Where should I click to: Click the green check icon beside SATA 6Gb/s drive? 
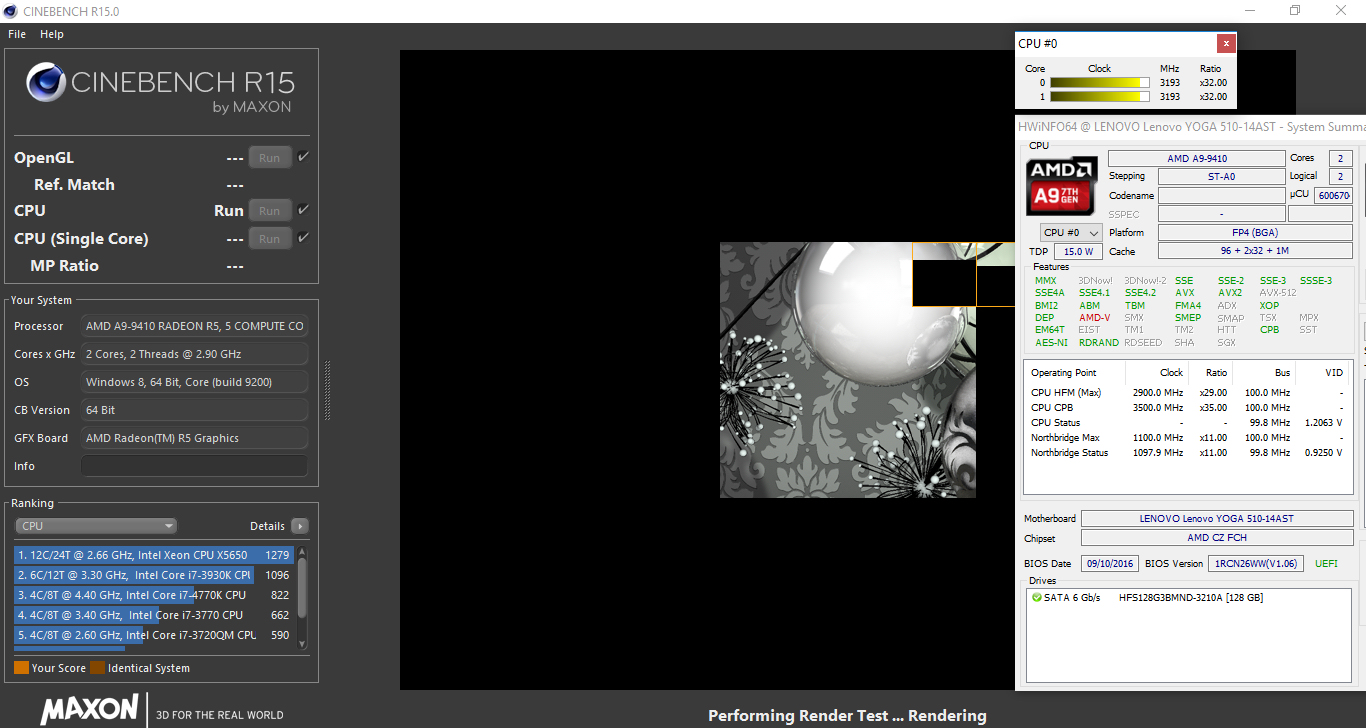tap(1037, 598)
